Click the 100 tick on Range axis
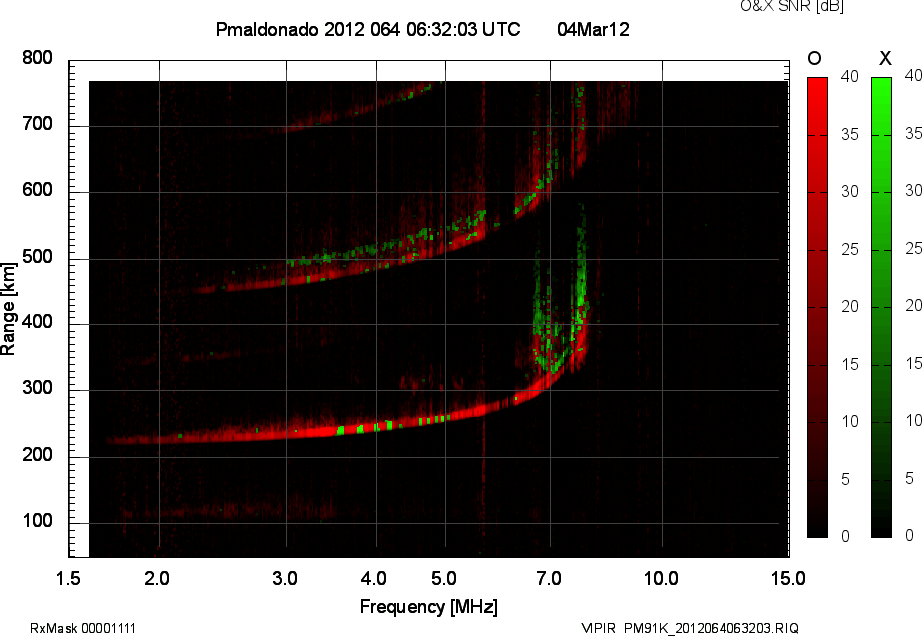The height and width of the screenshot is (636, 922). pyautogui.click(x=37, y=521)
